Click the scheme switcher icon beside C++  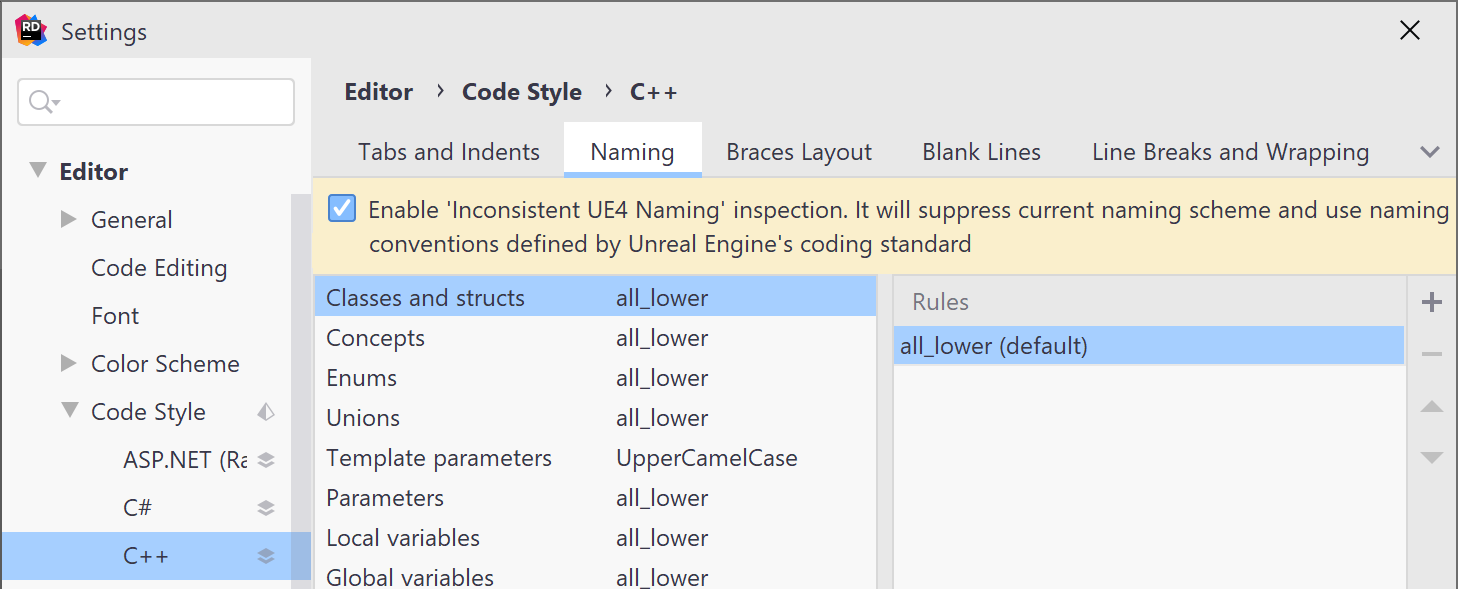click(266, 555)
